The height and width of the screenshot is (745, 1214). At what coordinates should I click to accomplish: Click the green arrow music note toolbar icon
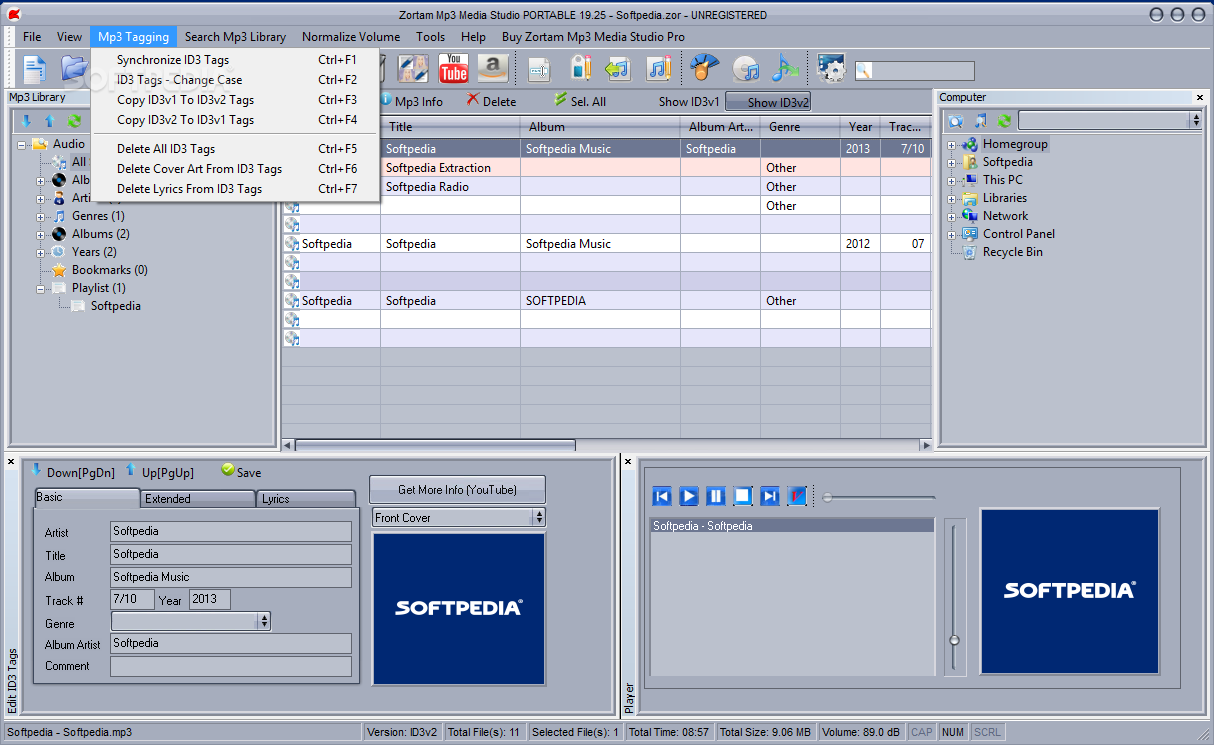pyautogui.click(x=618, y=68)
